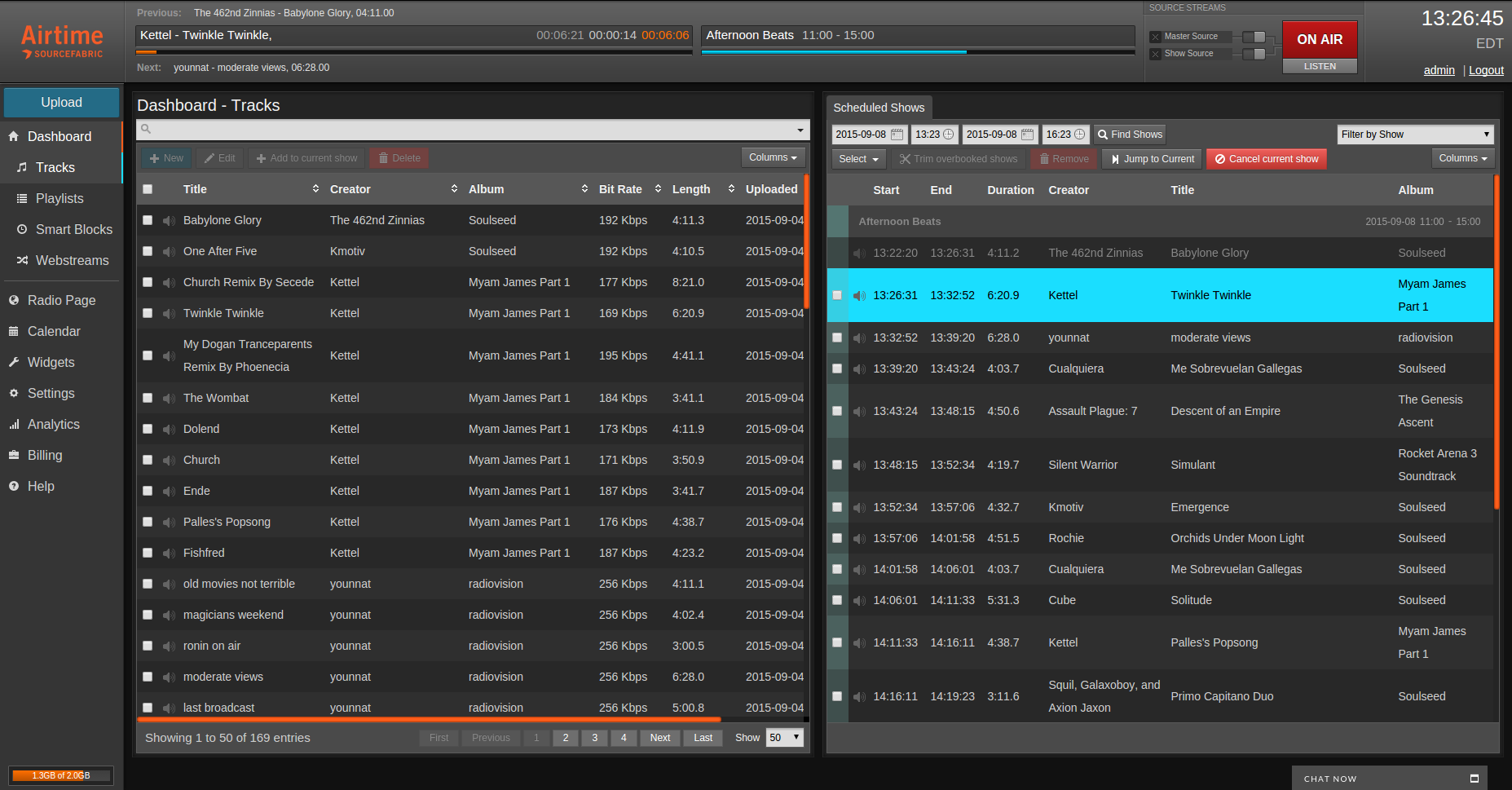Click the tracks search input field
Screen dimensions: 1512x790
(x=473, y=130)
